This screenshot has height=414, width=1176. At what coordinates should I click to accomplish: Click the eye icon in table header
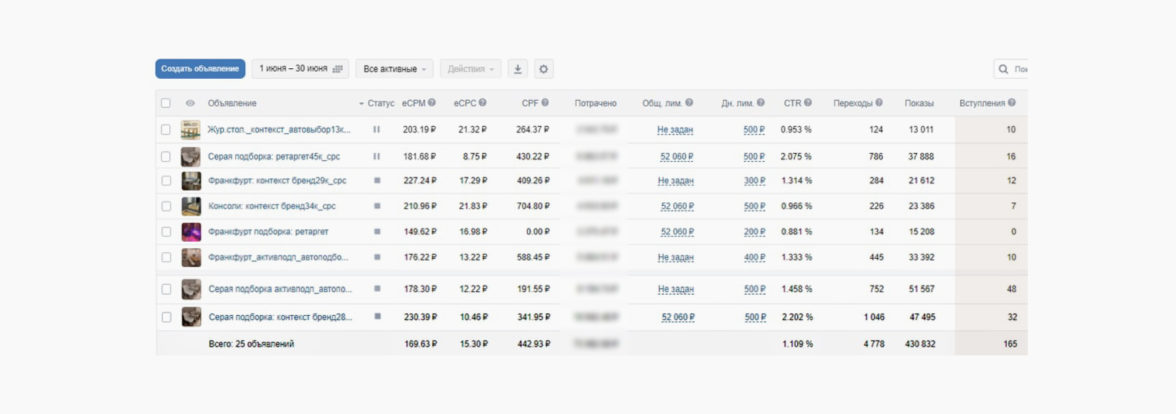pyautogui.click(x=190, y=103)
